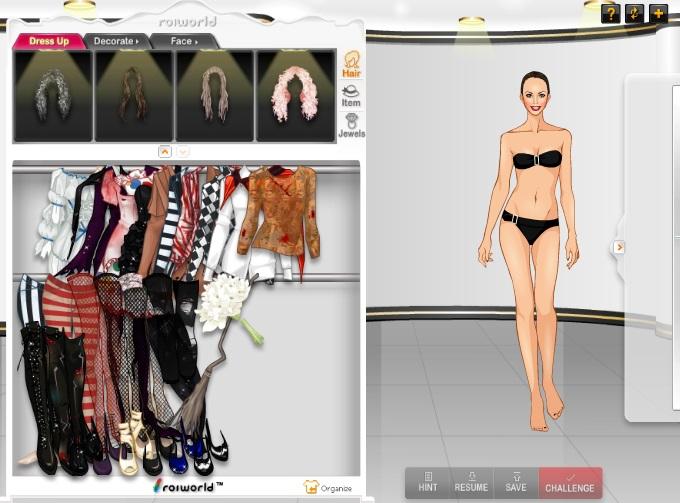
Task: Click the refresh arrows icon at top right
Action: pyautogui.click(x=635, y=13)
